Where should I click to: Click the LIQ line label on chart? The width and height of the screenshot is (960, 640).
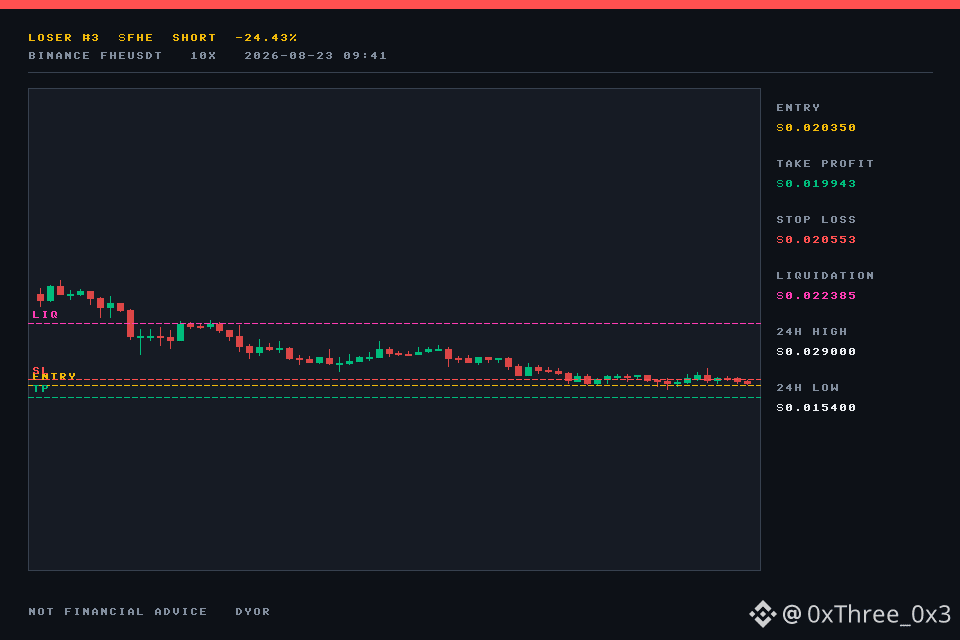45,314
